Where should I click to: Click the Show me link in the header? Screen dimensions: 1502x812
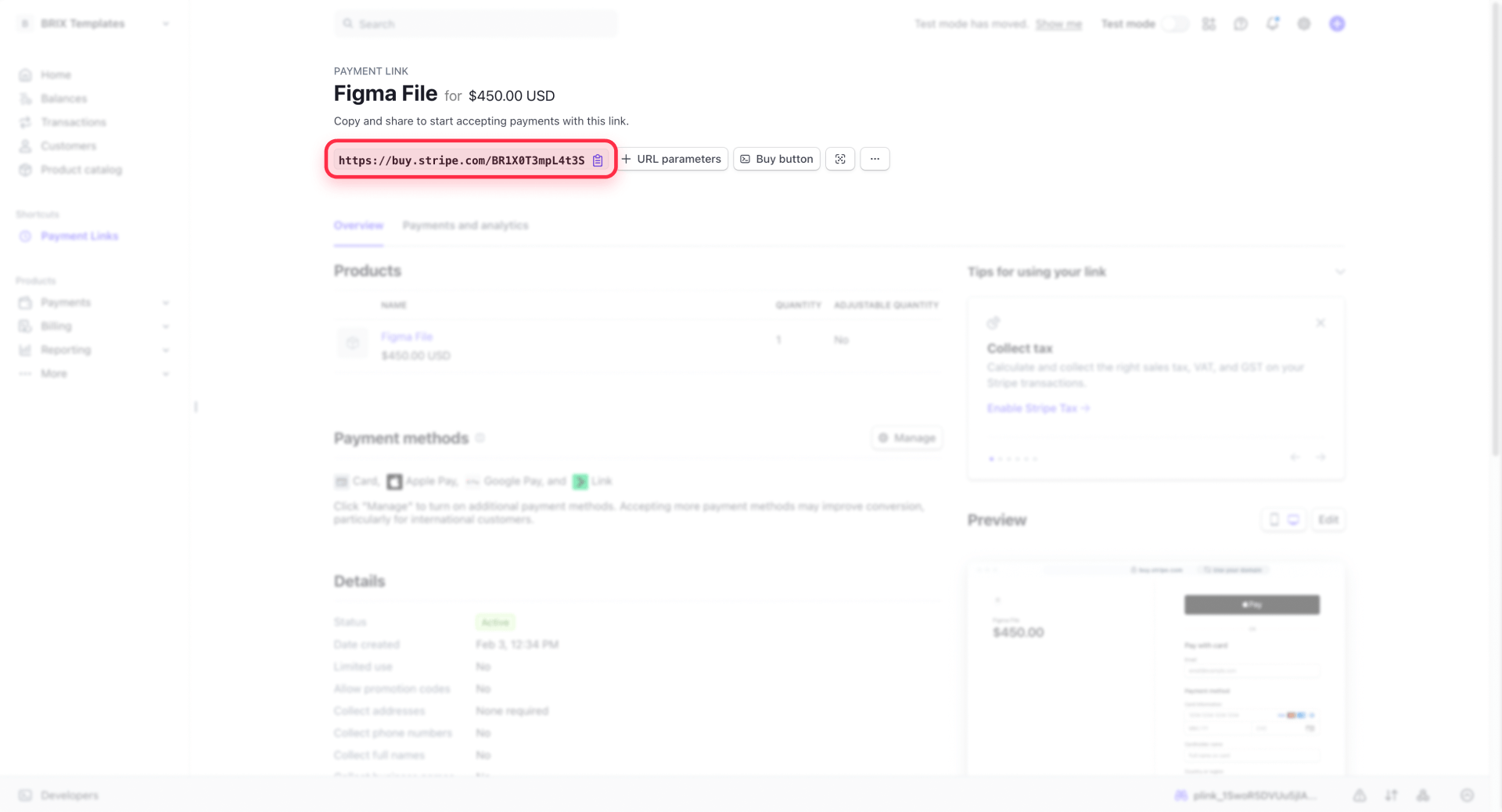click(x=1058, y=24)
